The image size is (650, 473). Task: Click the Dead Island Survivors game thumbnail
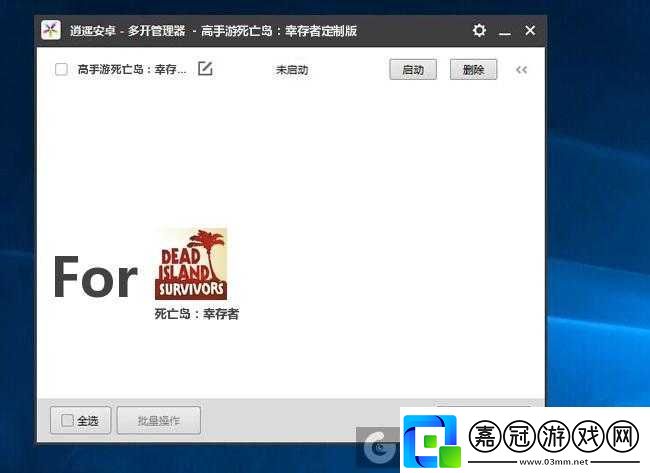(191, 264)
